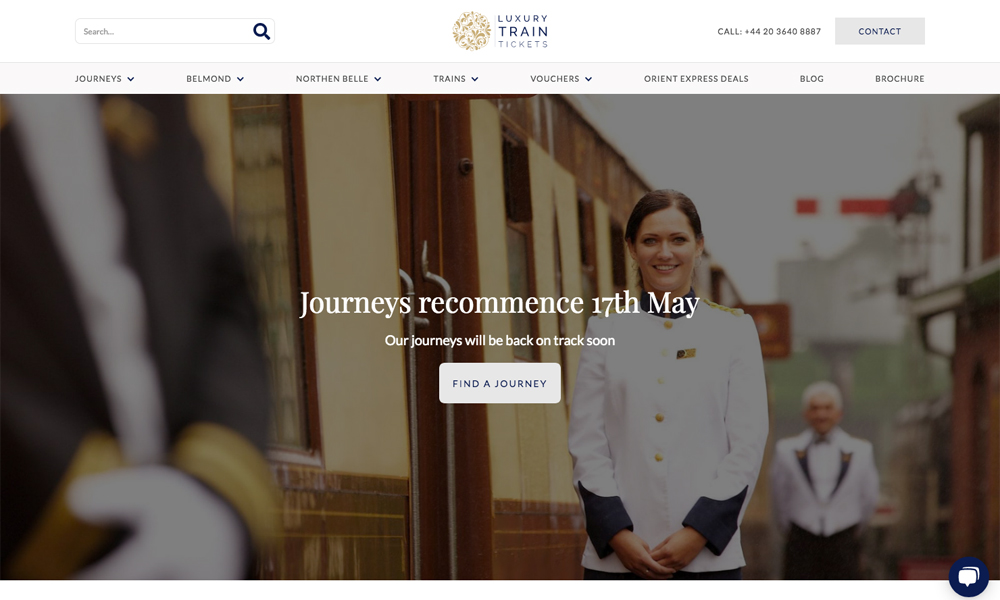Click the Northen Belle menu label

[x=332, y=79]
